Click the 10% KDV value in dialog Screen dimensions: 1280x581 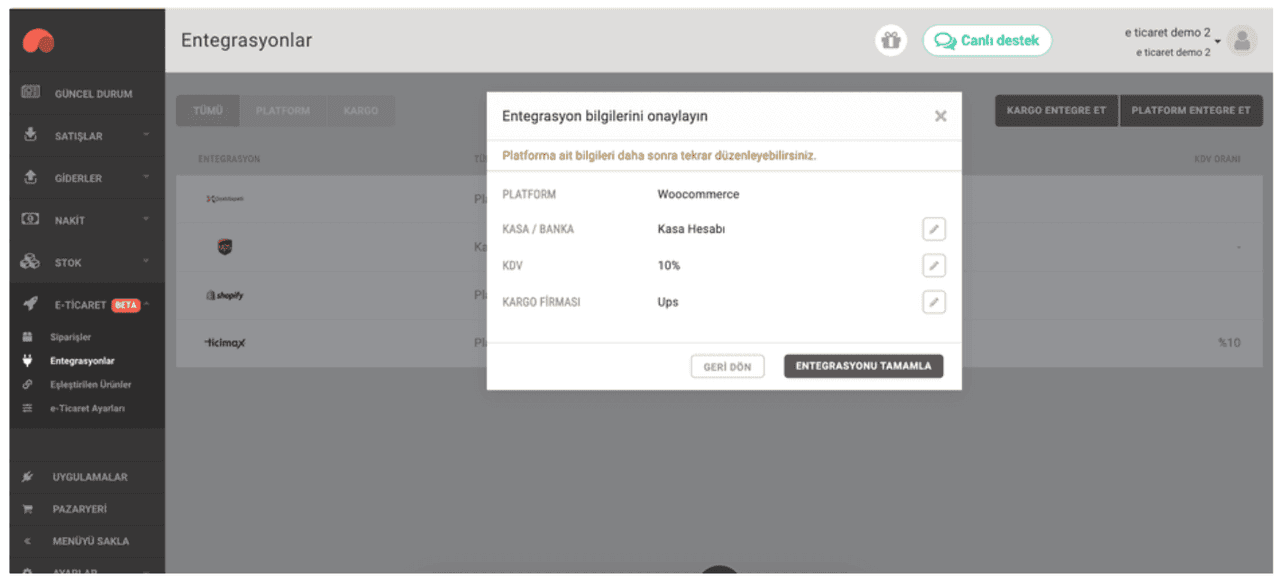(669, 266)
